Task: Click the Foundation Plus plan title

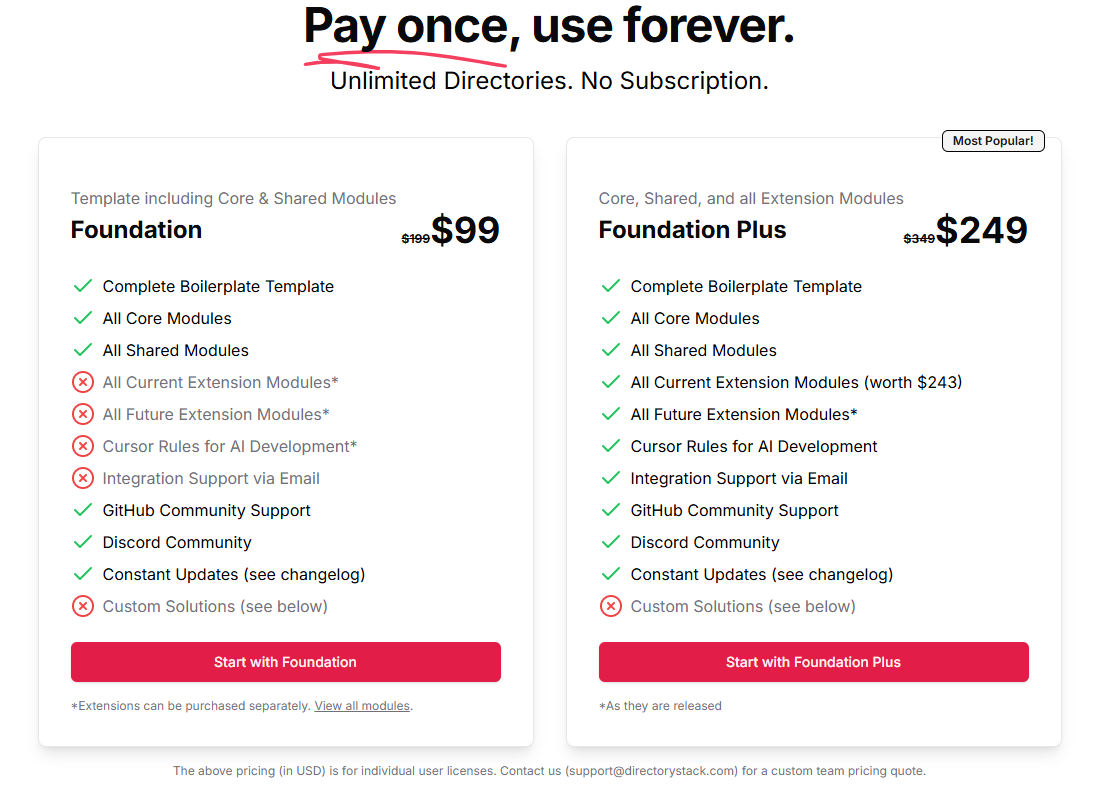Action: tap(692, 230)
